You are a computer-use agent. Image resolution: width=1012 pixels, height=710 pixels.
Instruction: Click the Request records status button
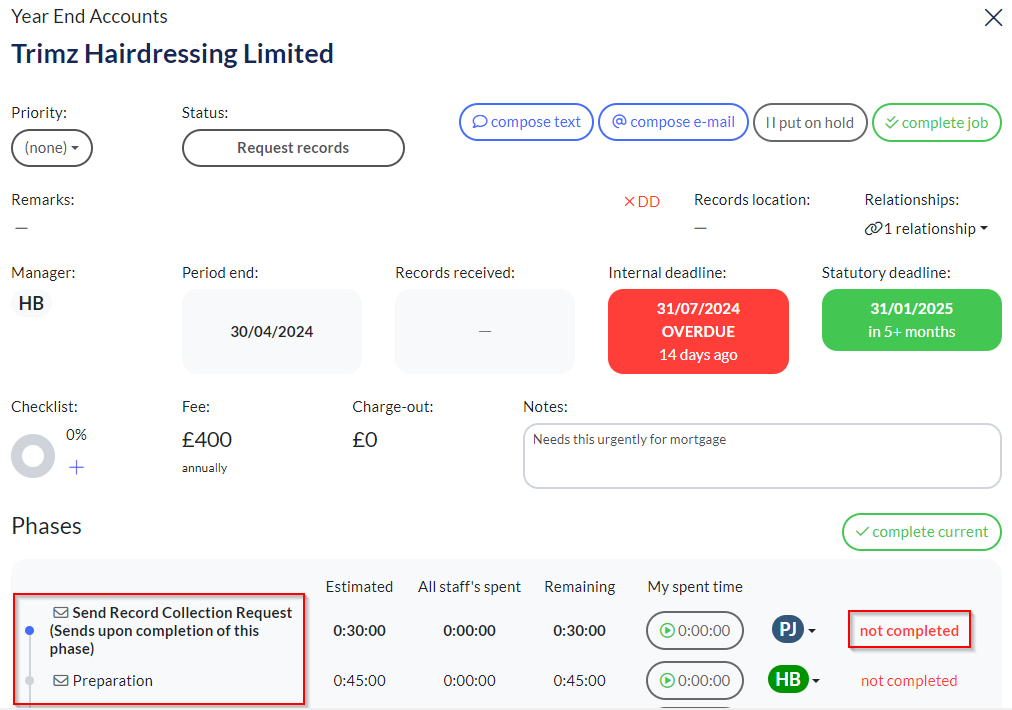pos(293,148)
